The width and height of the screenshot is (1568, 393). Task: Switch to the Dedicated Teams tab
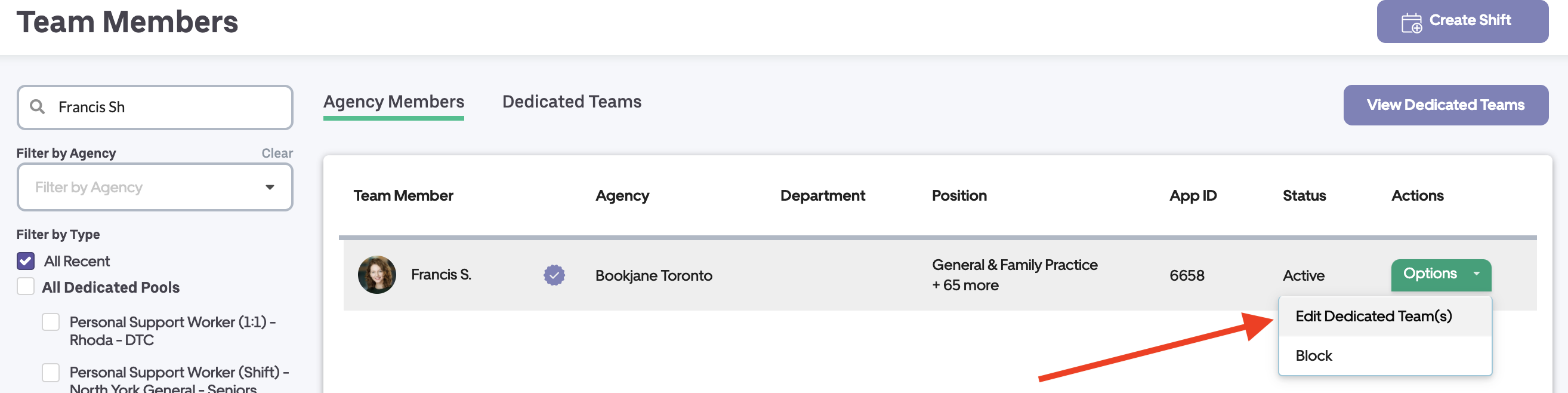coord(571,102)
